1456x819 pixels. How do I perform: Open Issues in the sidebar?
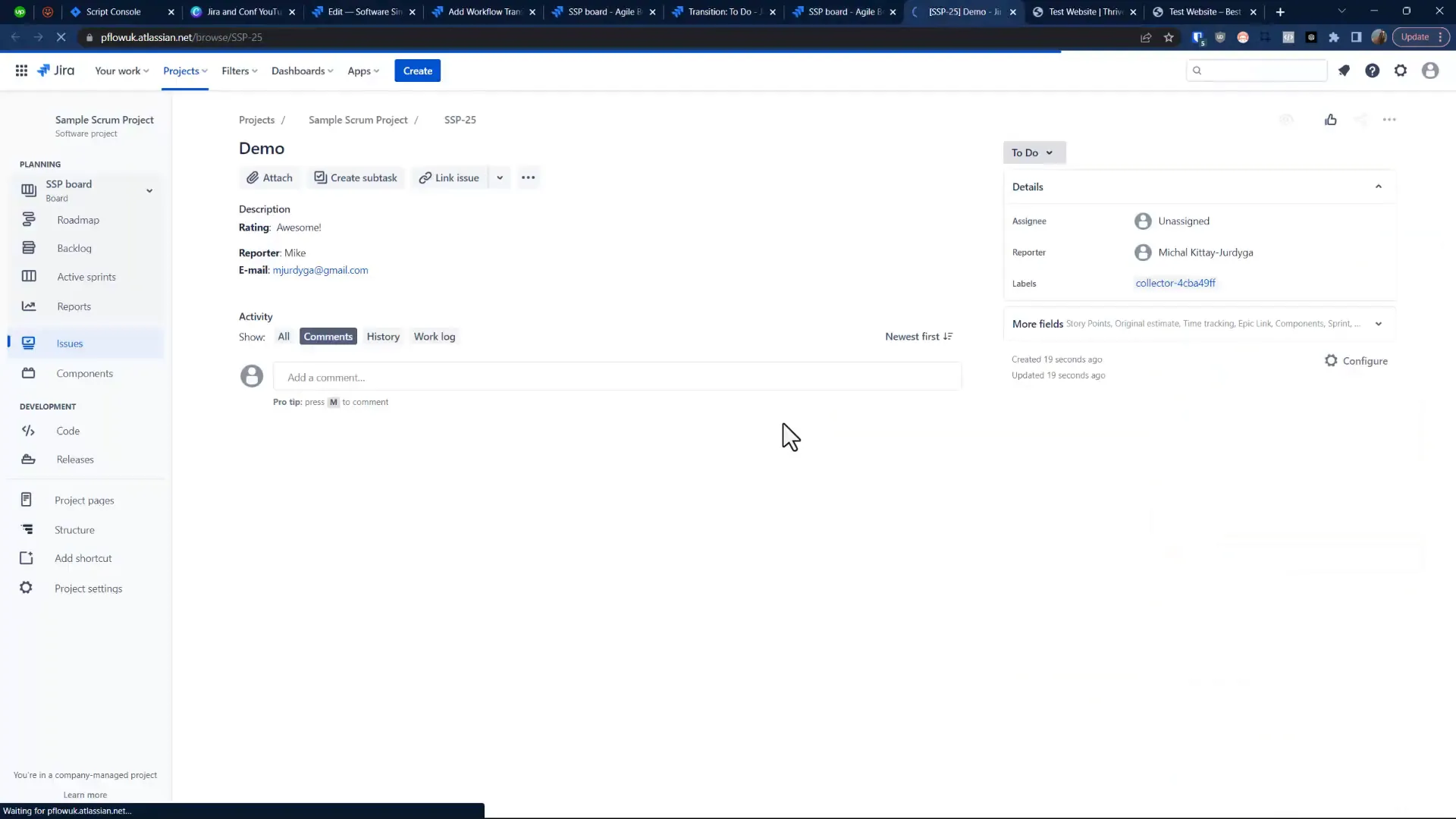tap(86, 344)
